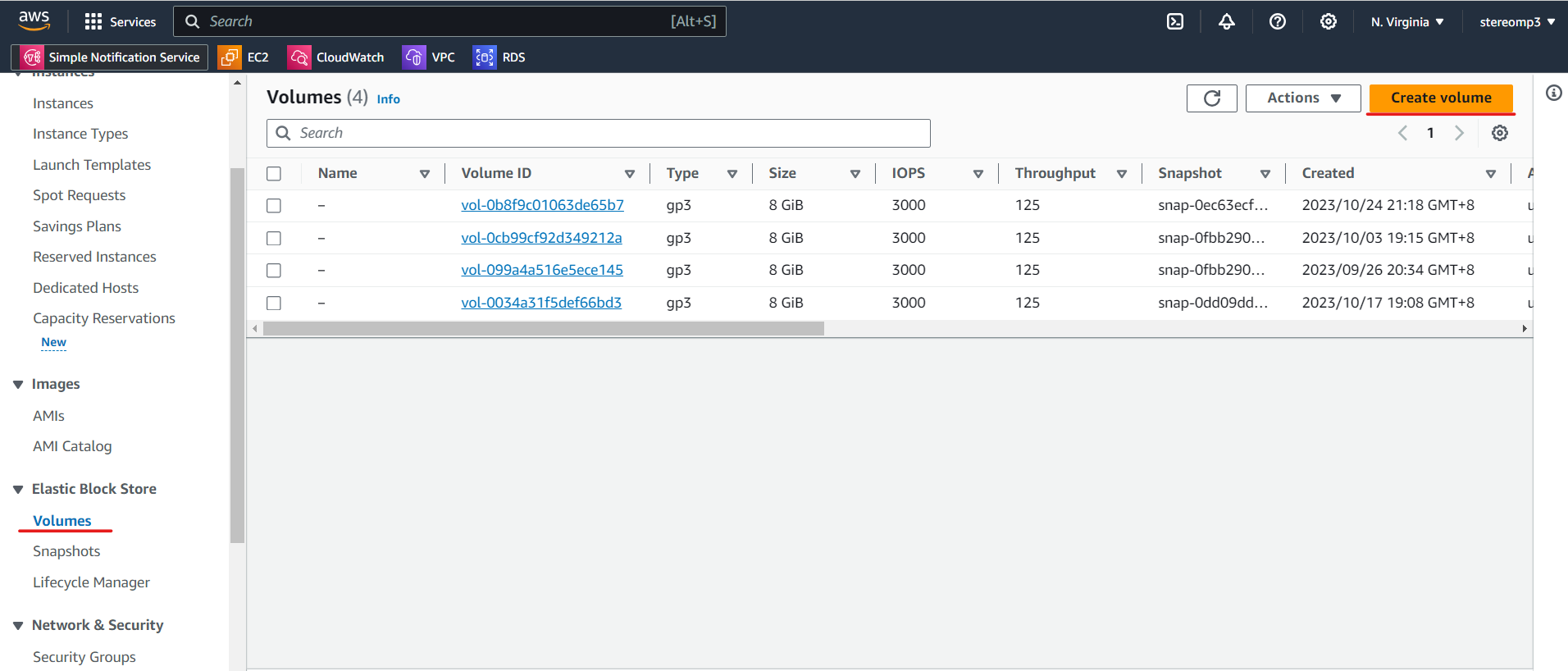Viewport: 1568px width, 671px height.
Task: Collapse the Network & Security section
Action: click(18, 626)
